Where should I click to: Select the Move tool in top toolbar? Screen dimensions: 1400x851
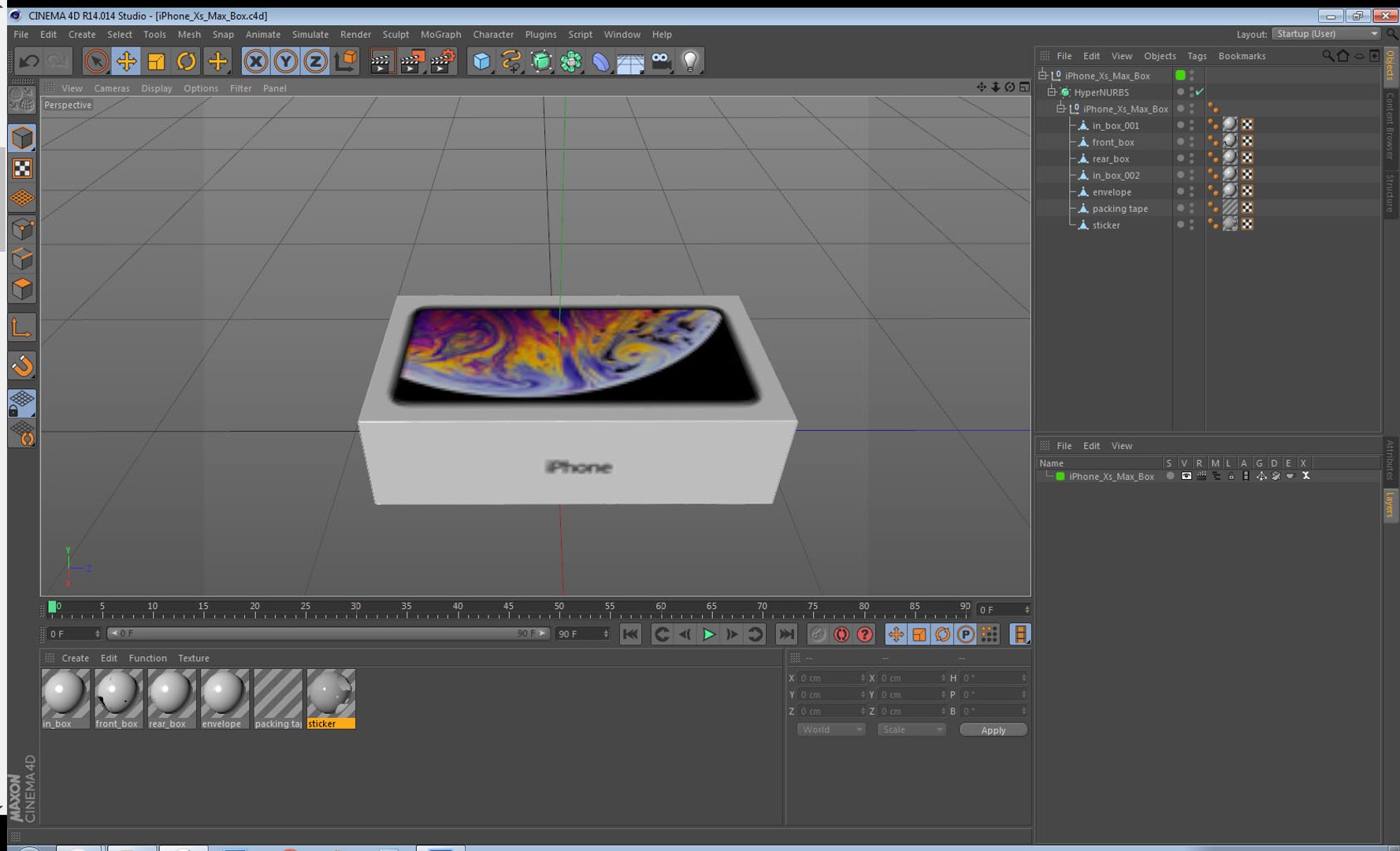click(126, 61)
